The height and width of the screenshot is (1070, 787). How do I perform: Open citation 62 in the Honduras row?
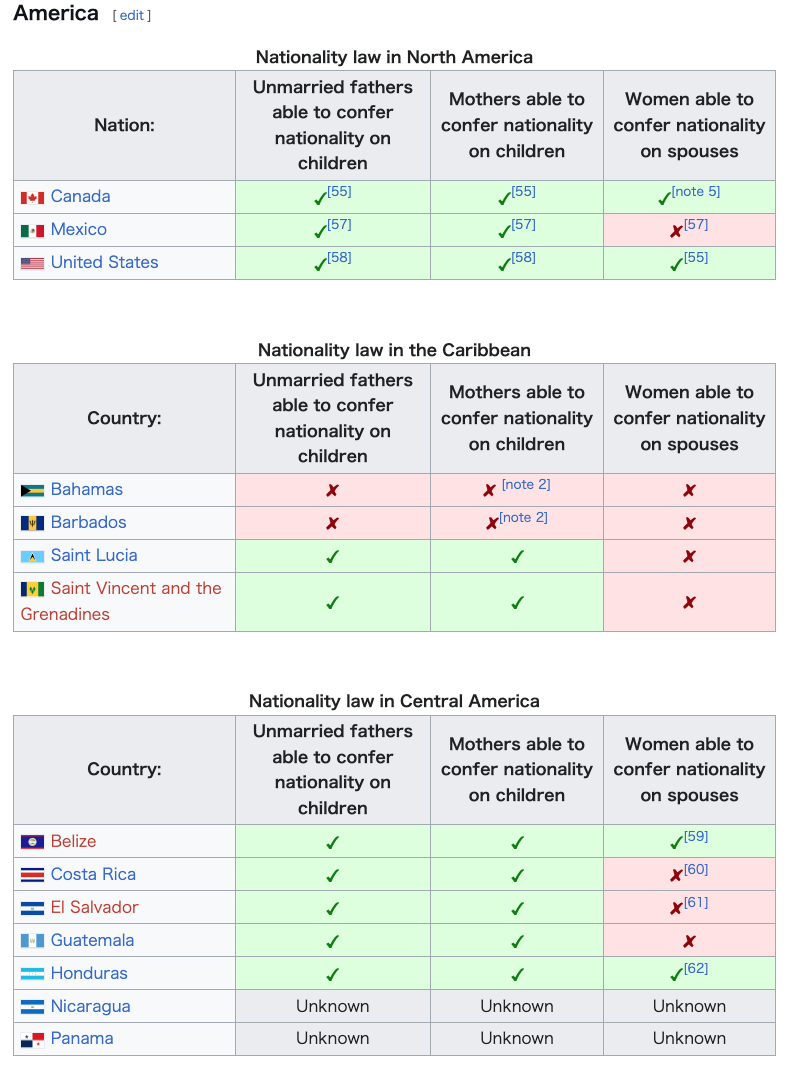pos(696,969)
